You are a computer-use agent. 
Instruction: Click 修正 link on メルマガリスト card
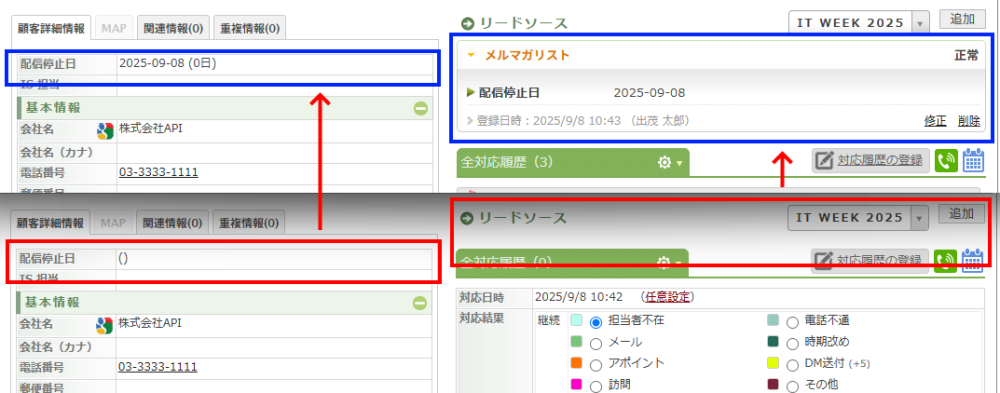(x=935, y=121)
